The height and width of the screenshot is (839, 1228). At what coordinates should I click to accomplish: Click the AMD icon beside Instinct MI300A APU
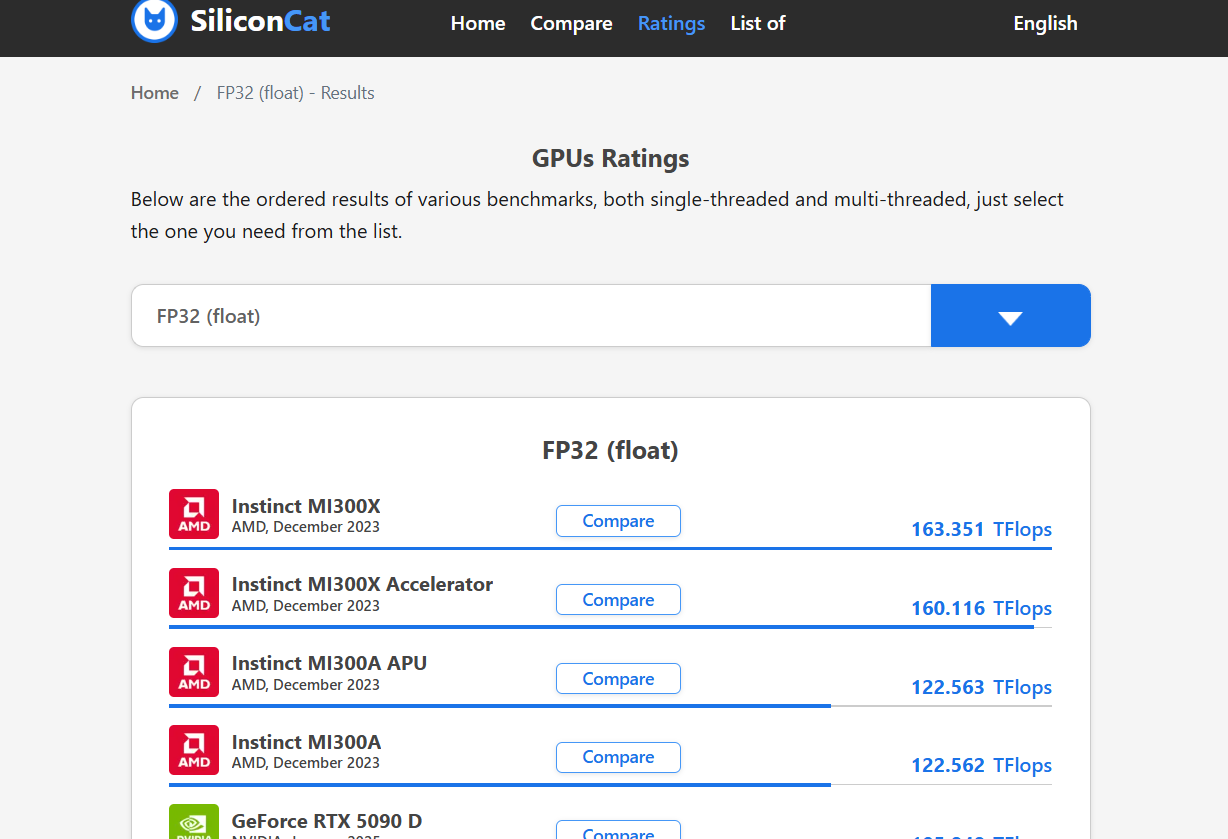click(194, 672)
